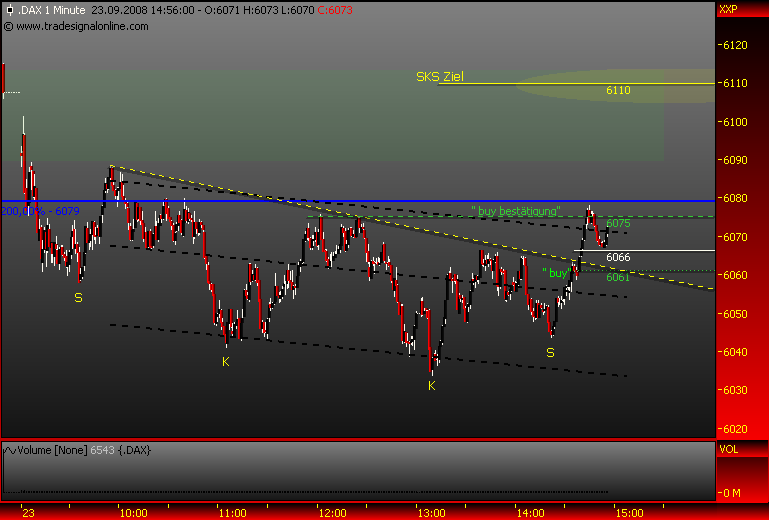Select the 'K' label below the 13:00 low
The width and height of the screenshot is (769, 520).
[x=432, y=386]
